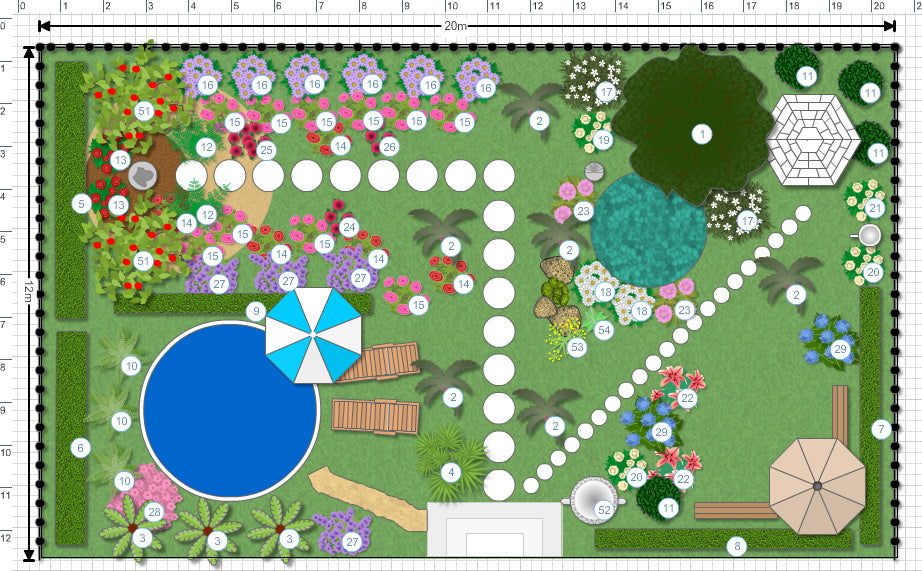Select label 20 beneath the white cup fountain
This screenshot has height=571, width=922.
coord(873,272)
